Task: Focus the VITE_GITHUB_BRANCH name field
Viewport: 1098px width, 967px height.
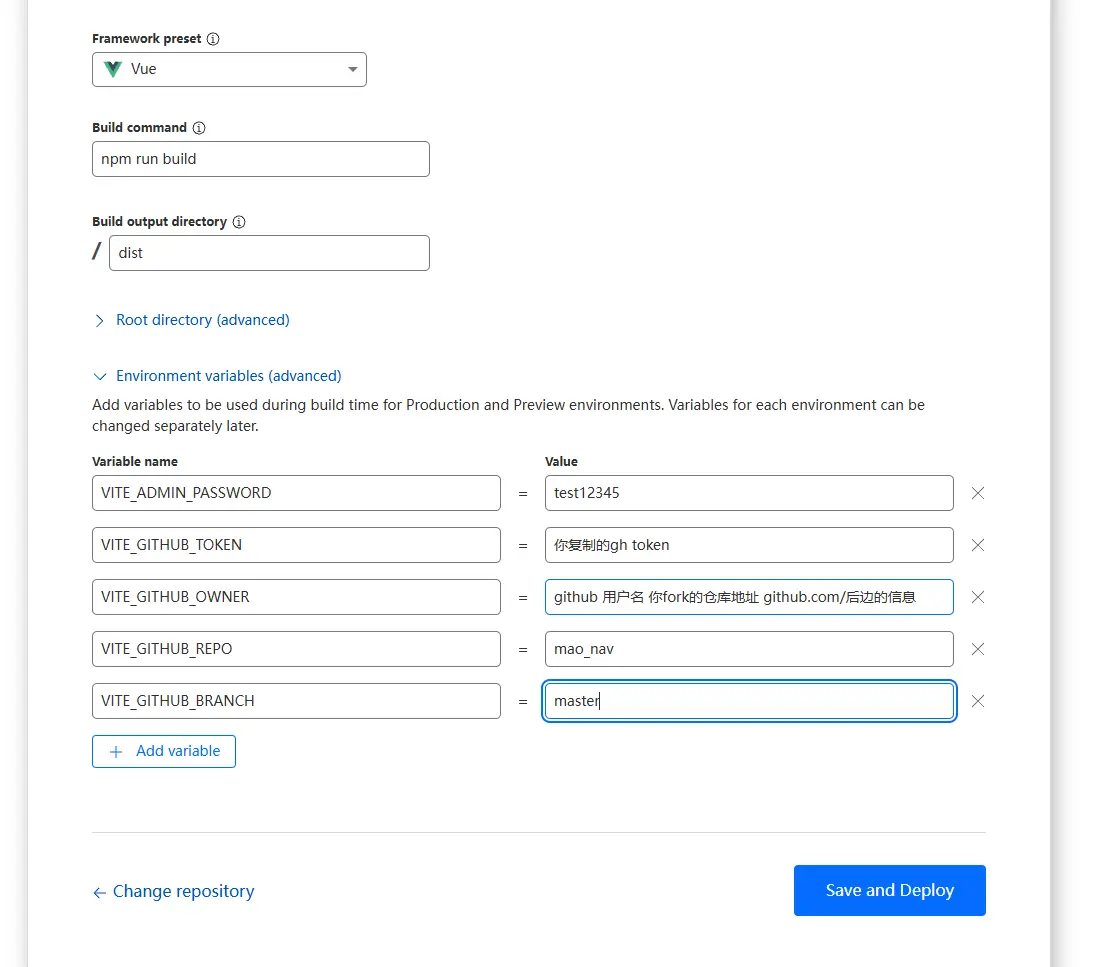Action: 296,701
